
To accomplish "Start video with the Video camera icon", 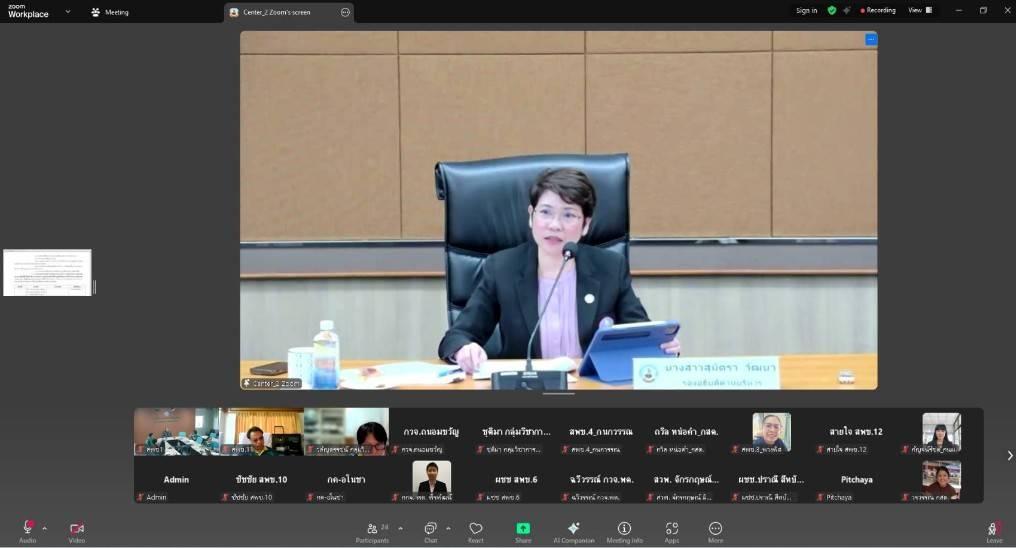I will (x=77, y=528).
